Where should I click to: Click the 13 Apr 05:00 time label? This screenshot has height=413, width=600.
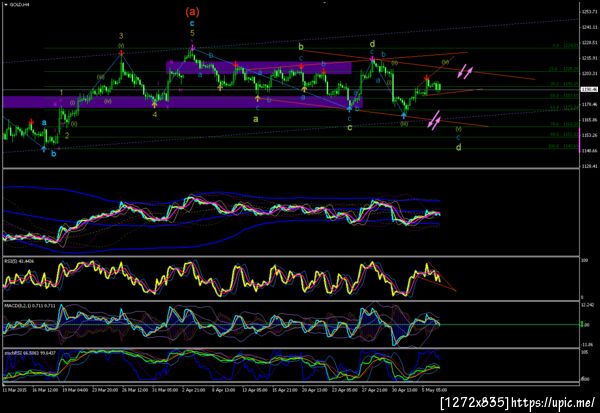click(255, 390)
